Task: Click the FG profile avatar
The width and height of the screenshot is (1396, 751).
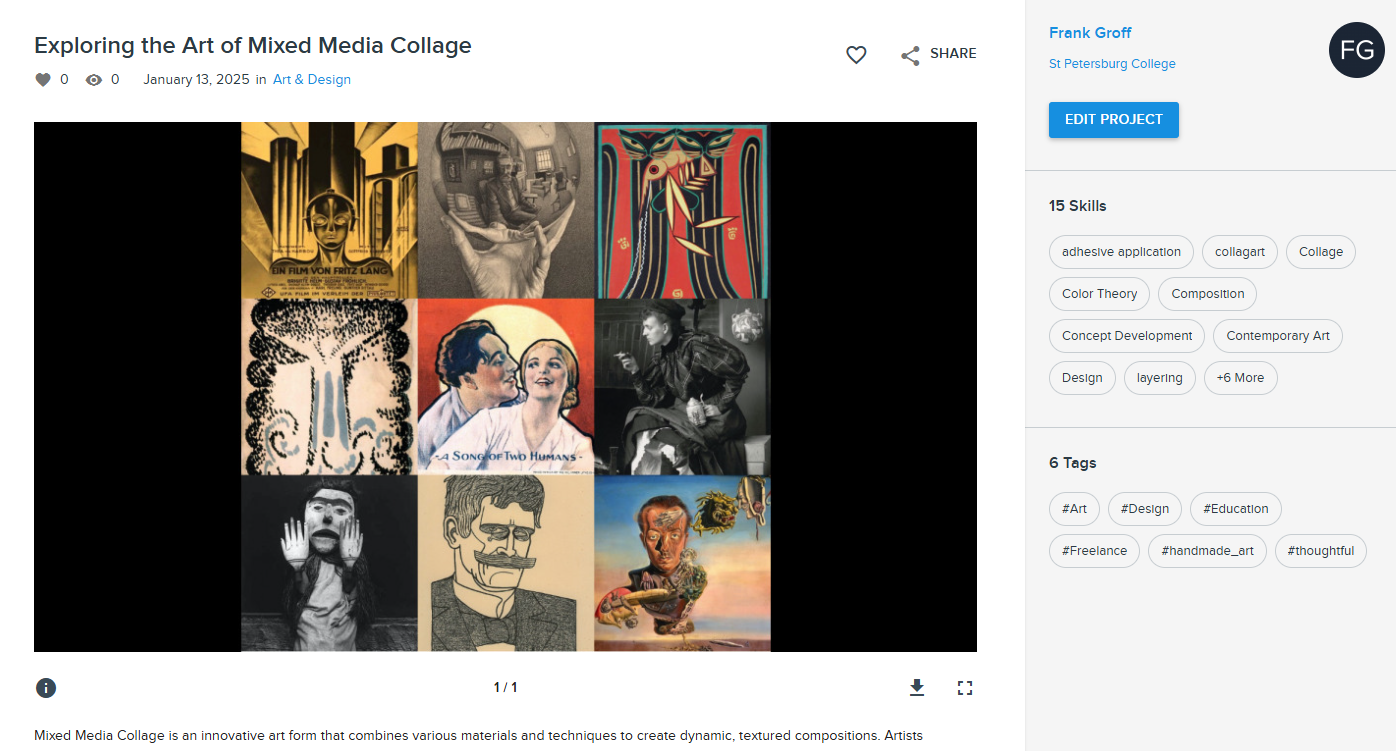Action: click(x=1356, y=50)
